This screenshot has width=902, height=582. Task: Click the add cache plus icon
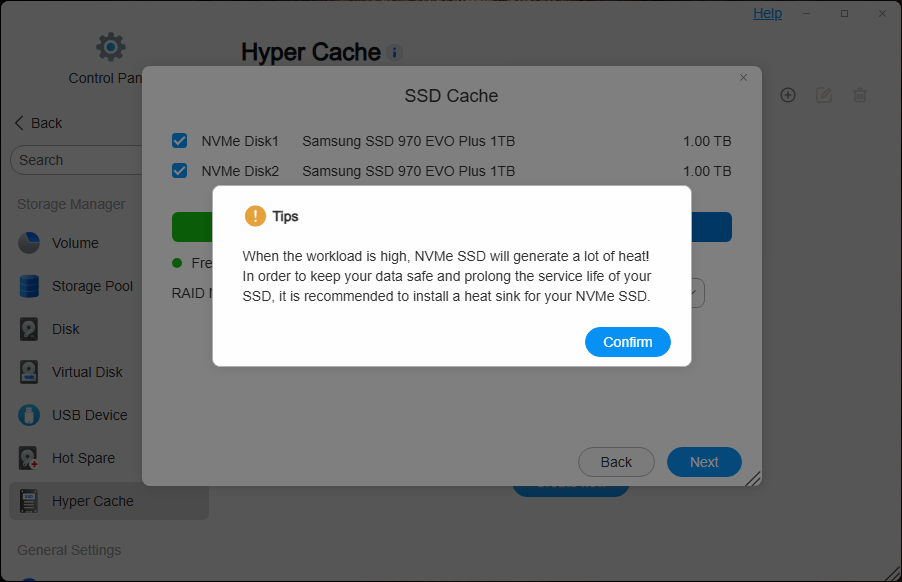click(788, 95)
